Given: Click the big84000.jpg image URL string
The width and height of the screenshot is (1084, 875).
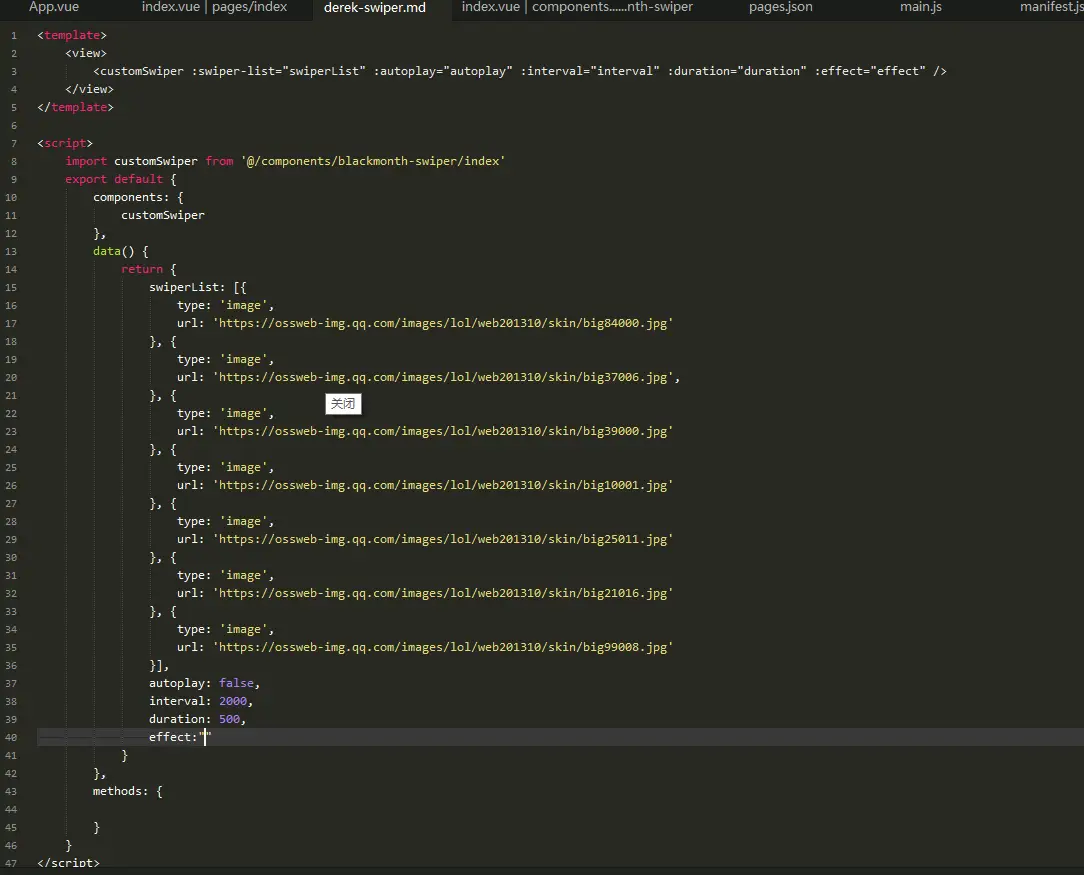Looking at the screenshot, I should pos(442,323).
